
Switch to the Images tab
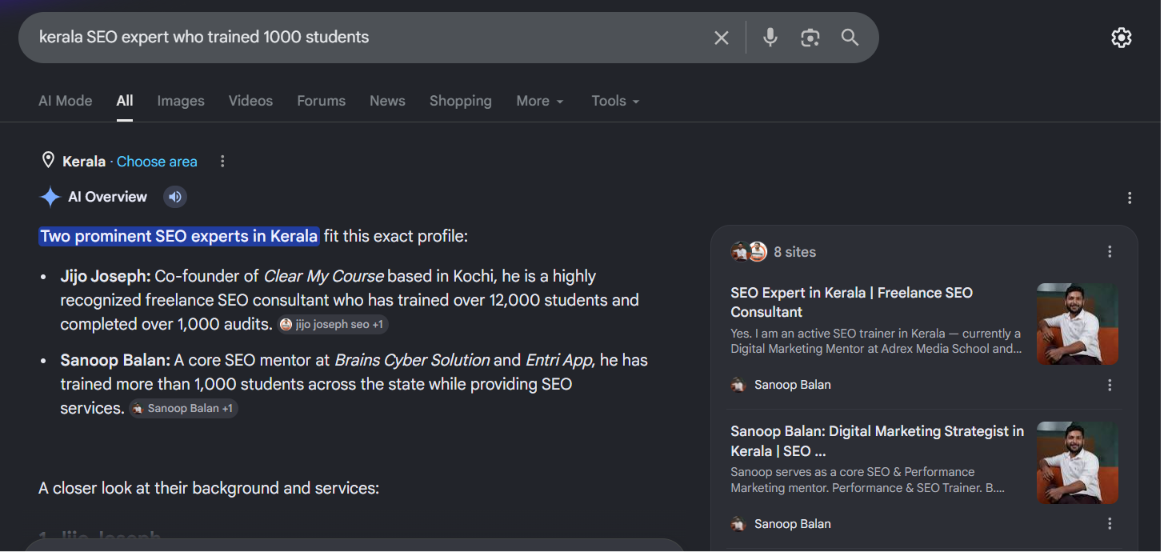coord(181,101)
